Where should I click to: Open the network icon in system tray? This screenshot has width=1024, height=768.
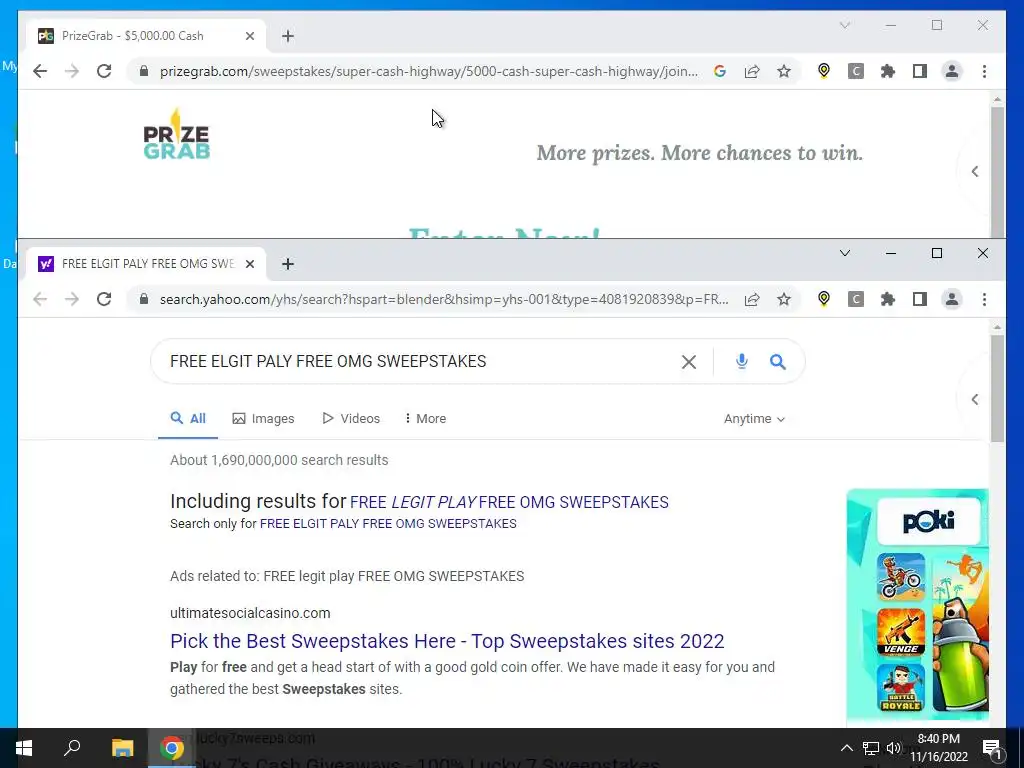click(871, 748)
